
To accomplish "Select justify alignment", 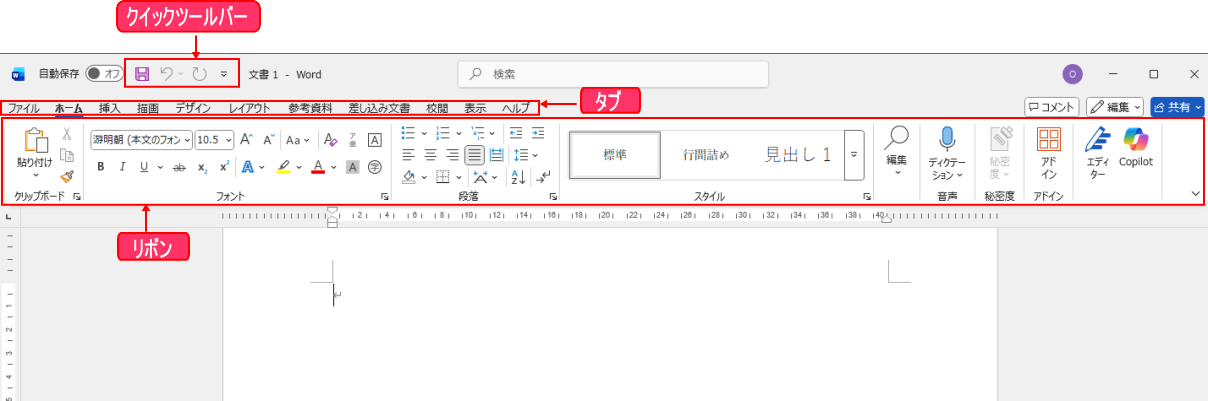I will click(x=474, y=155).
